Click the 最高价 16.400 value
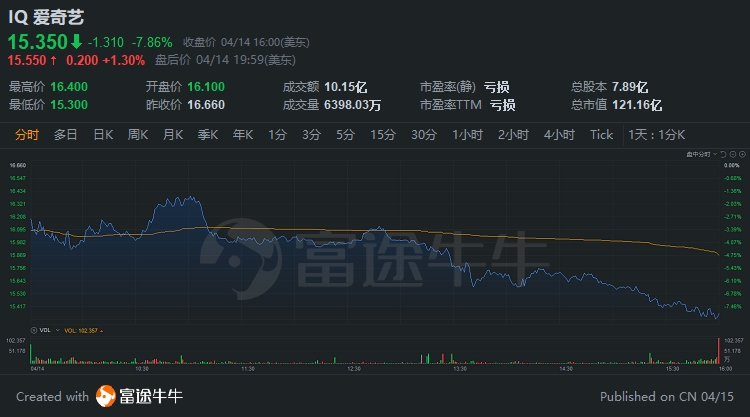The width and height of the screenshot is (750, 417). (x=69, y=87)
